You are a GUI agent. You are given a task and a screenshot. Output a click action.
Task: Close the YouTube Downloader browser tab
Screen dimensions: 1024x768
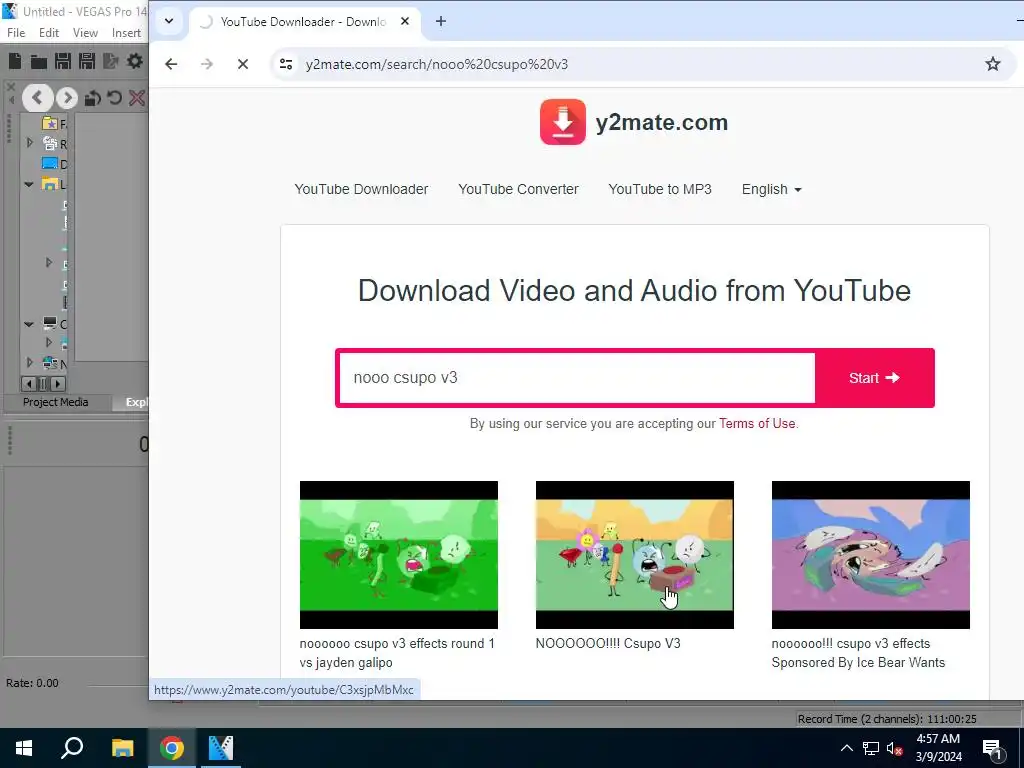[405, 22]
